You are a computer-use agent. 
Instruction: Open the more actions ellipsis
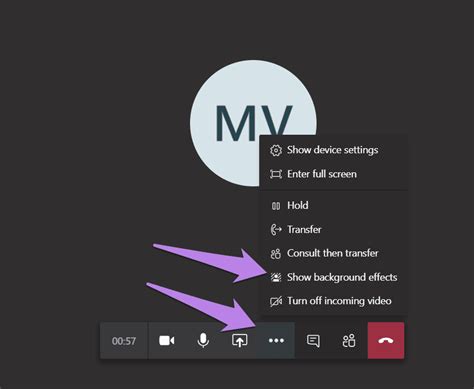(276, 341)
